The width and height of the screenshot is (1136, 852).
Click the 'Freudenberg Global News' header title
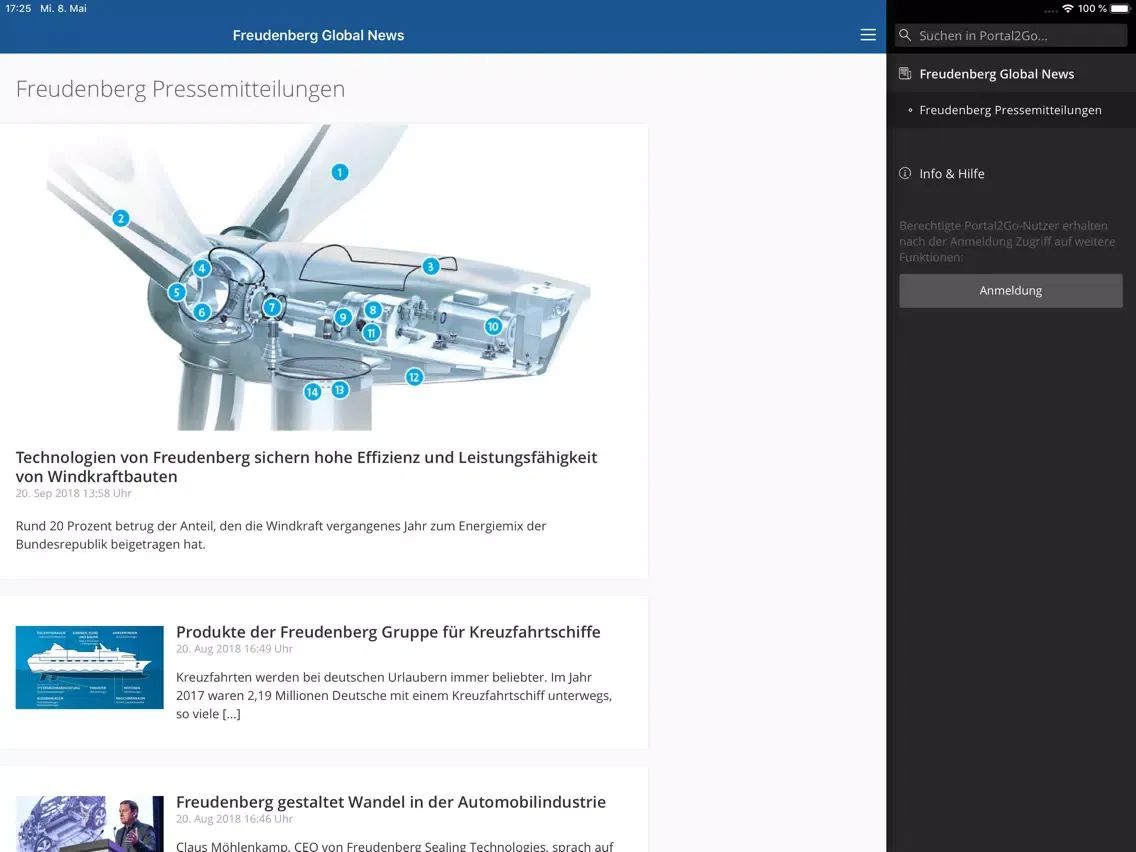tap(318, 36)
